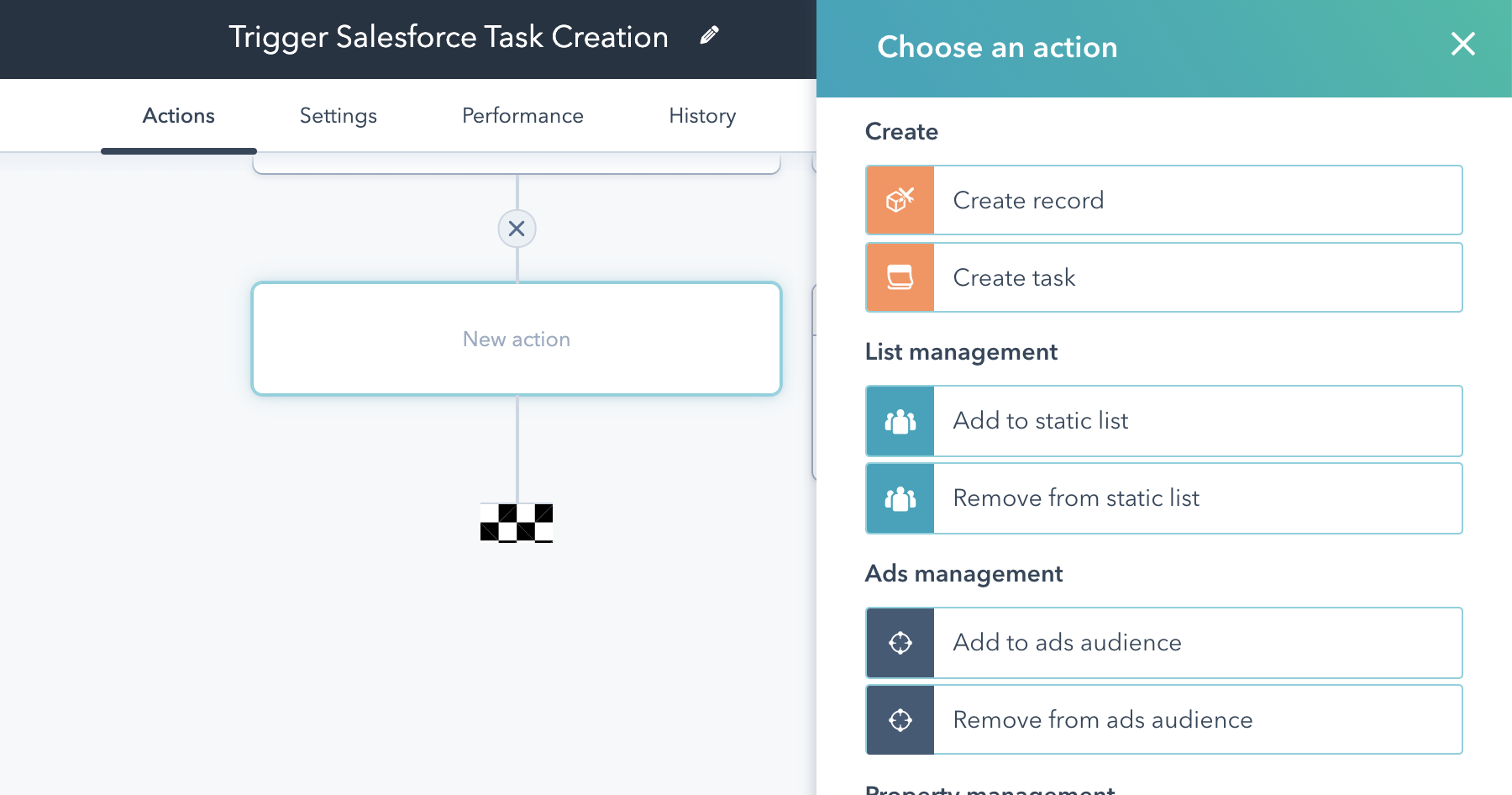This screenshot has height=795, width=1512.
Task: Click the workflow title Trigger Salesforce Task Creation
Action: click(x=449, y=36)
